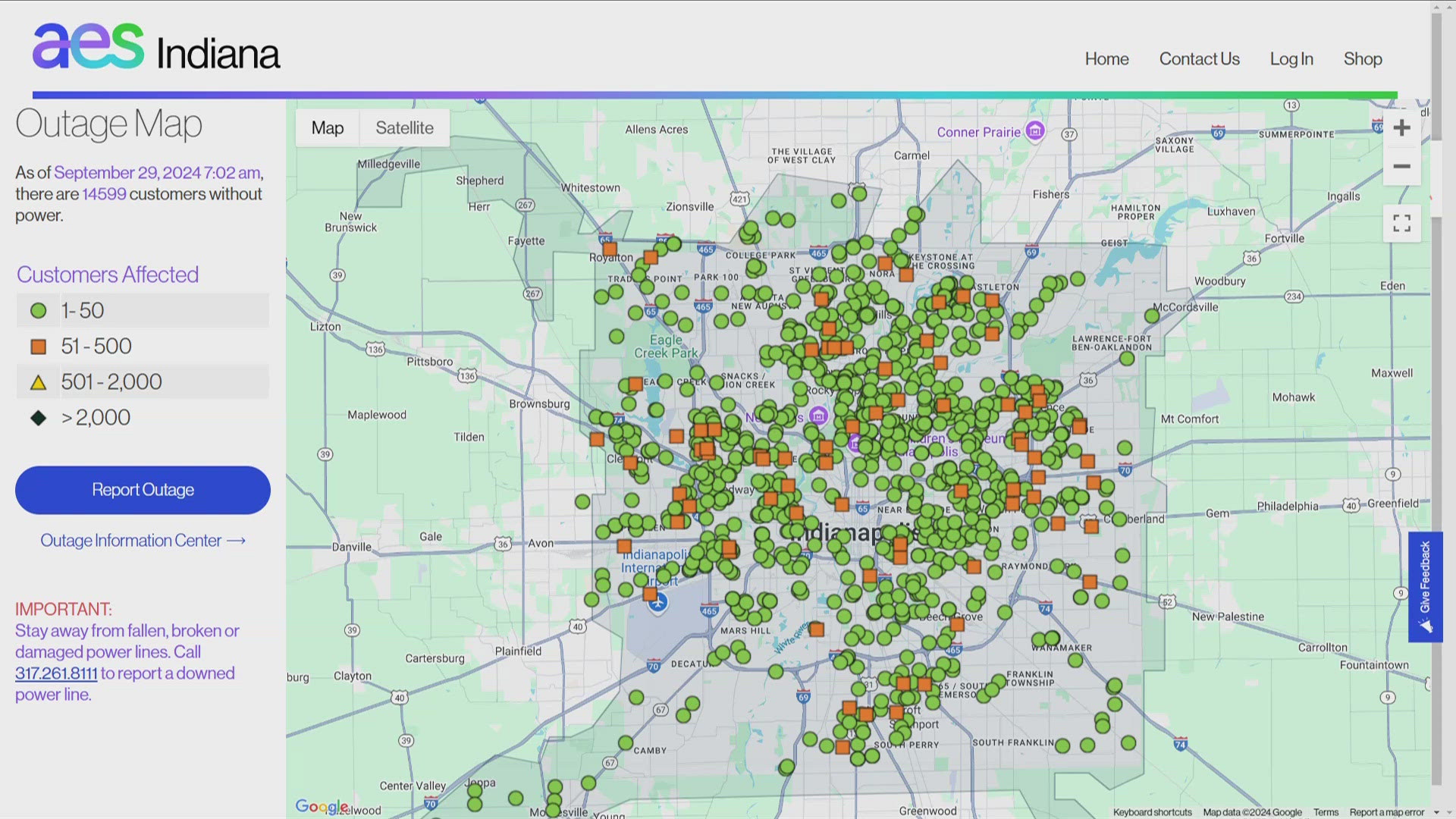The width and height of the screenshot is (1456, 819).
Task: Switch to Satellite view tab
Action: click(404, 127)
